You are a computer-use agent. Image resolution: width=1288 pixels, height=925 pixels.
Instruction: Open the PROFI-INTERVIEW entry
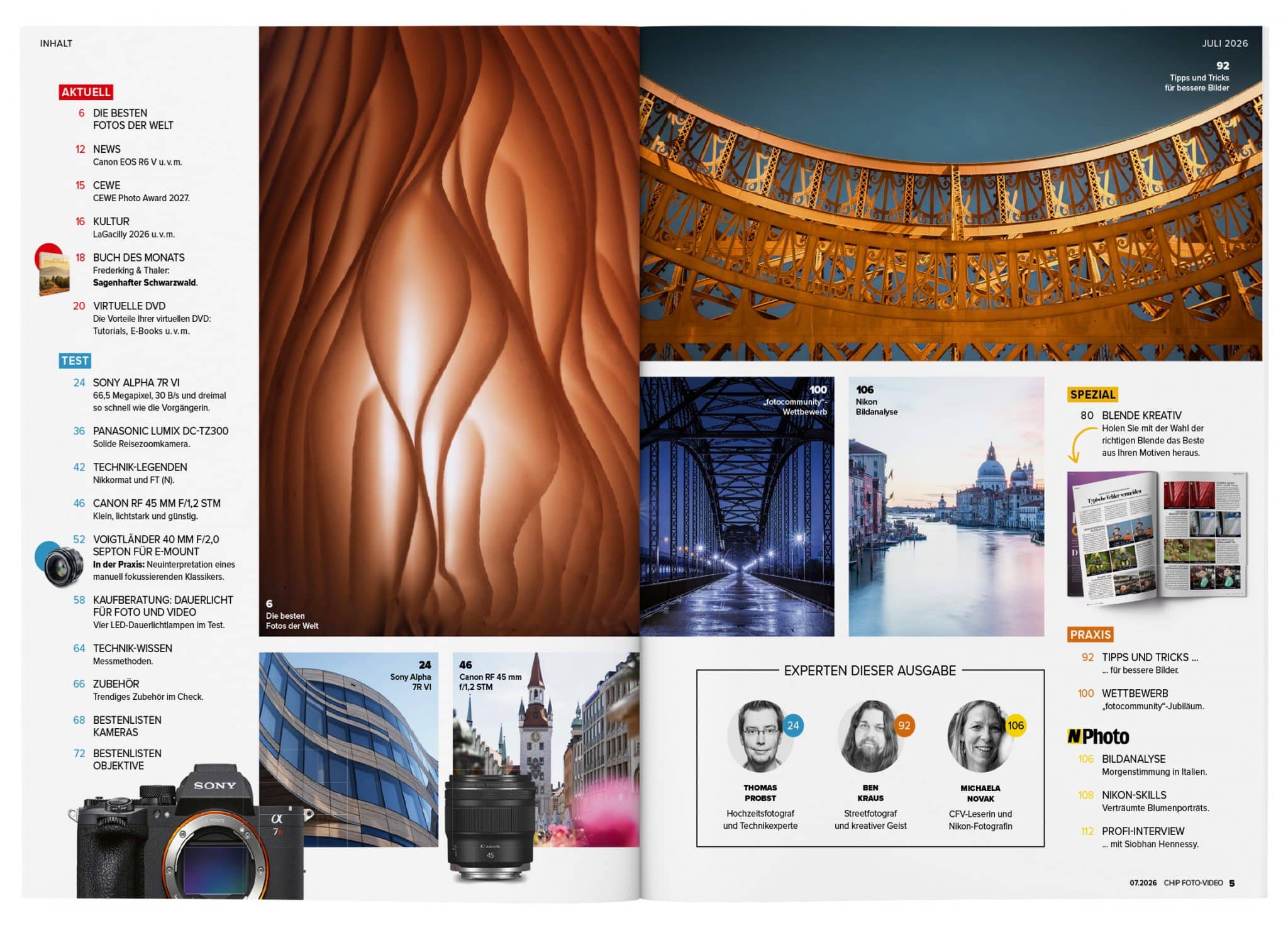click(1143, 831)
